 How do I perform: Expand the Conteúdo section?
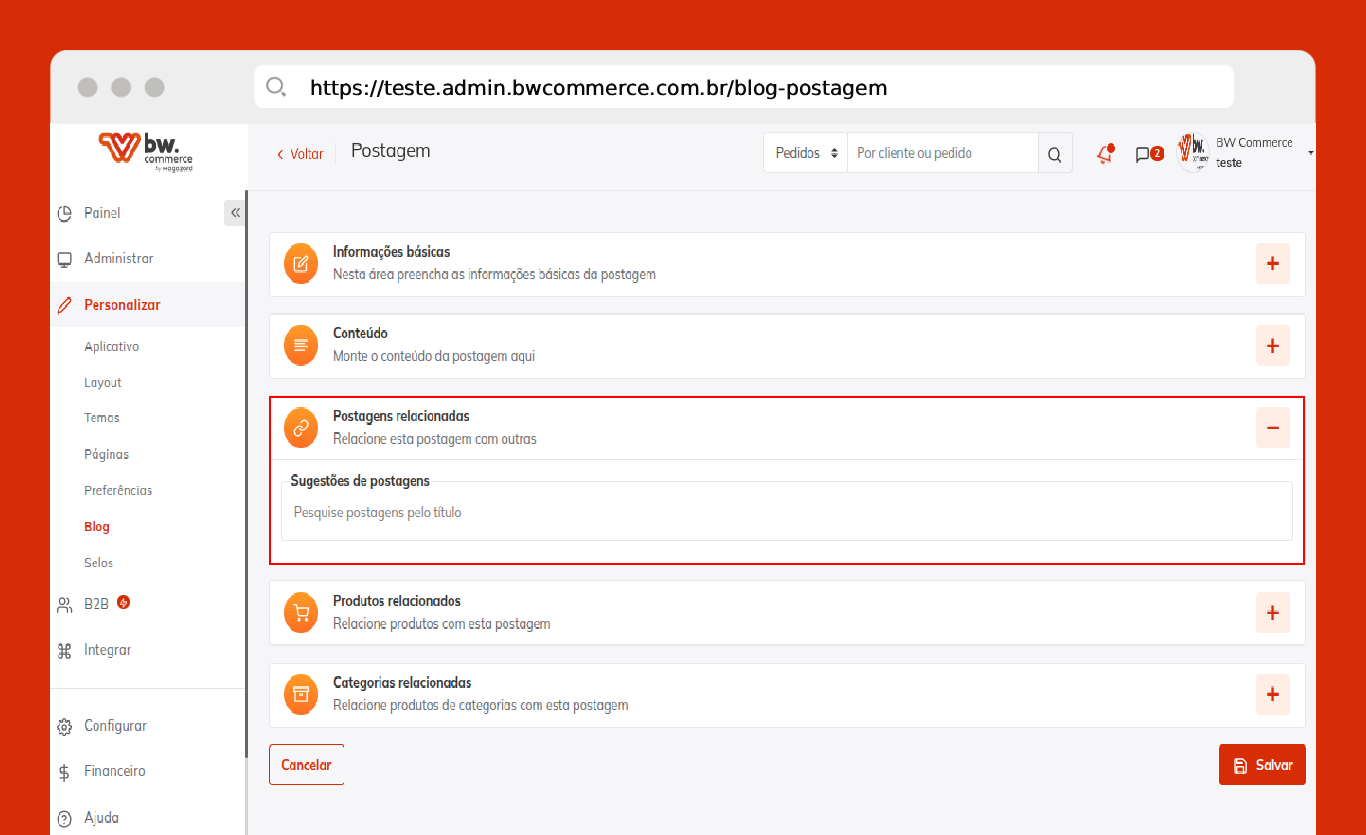[x=1272, y=345]
